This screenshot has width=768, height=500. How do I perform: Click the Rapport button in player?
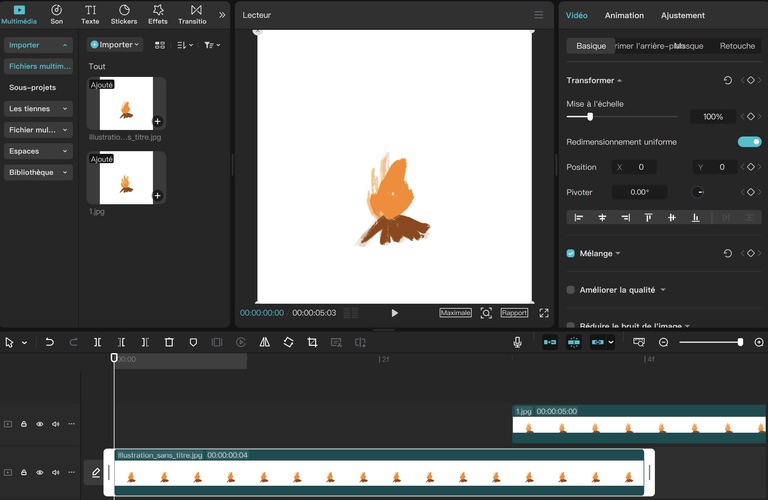click(514, 313)
